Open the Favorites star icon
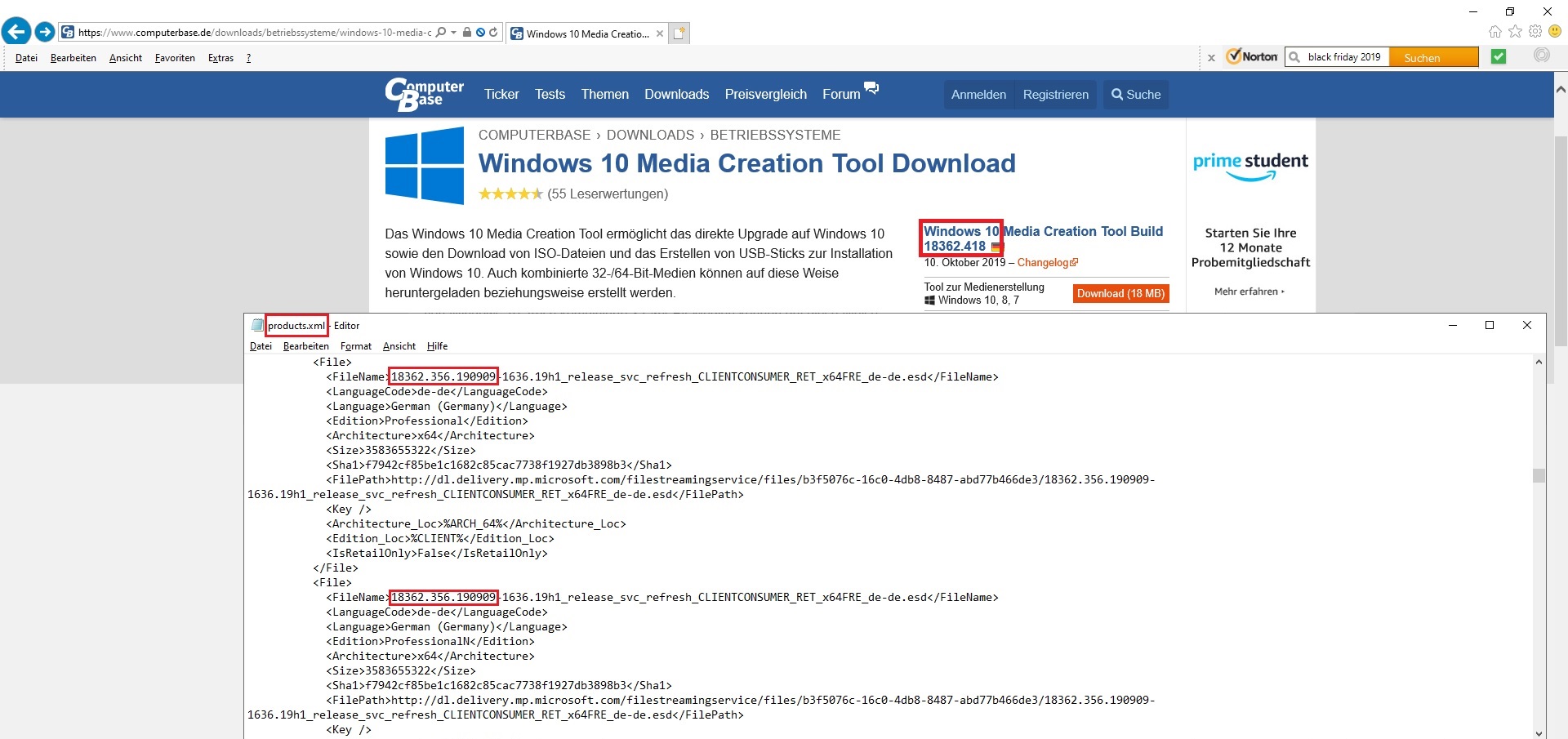This screenshot has height=739, width=1568. pos(1516,31)
